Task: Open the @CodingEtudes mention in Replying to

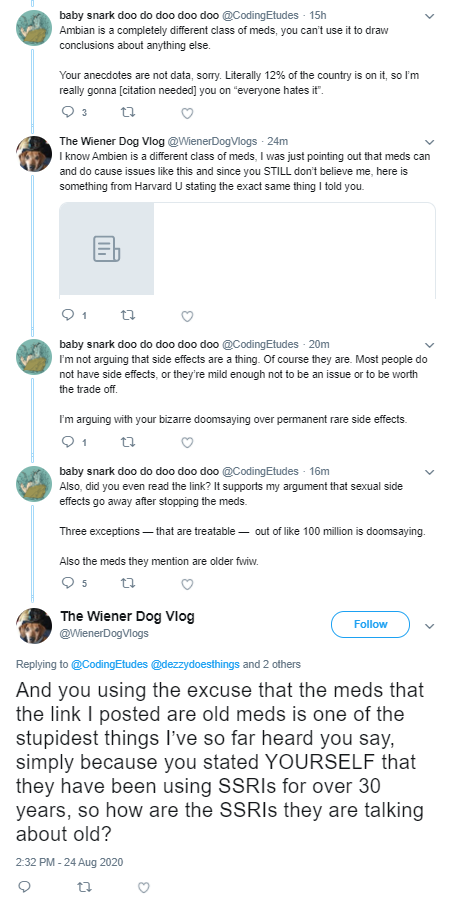Action: pyautogui.click(x=109, y=664)
